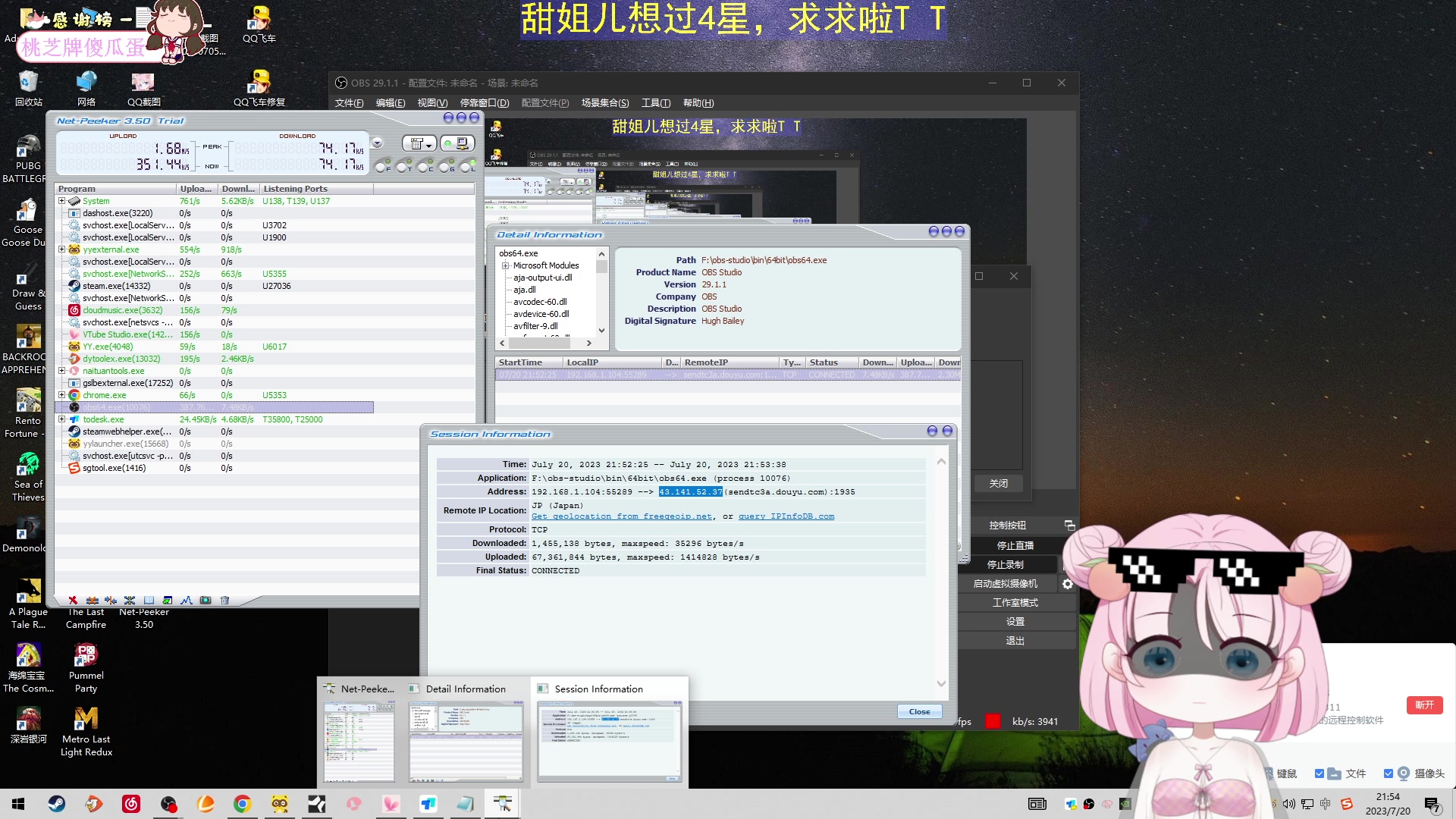
Task: Click the trash bin icon in Net-Peeker toolbar
Action: pos(224,600)
